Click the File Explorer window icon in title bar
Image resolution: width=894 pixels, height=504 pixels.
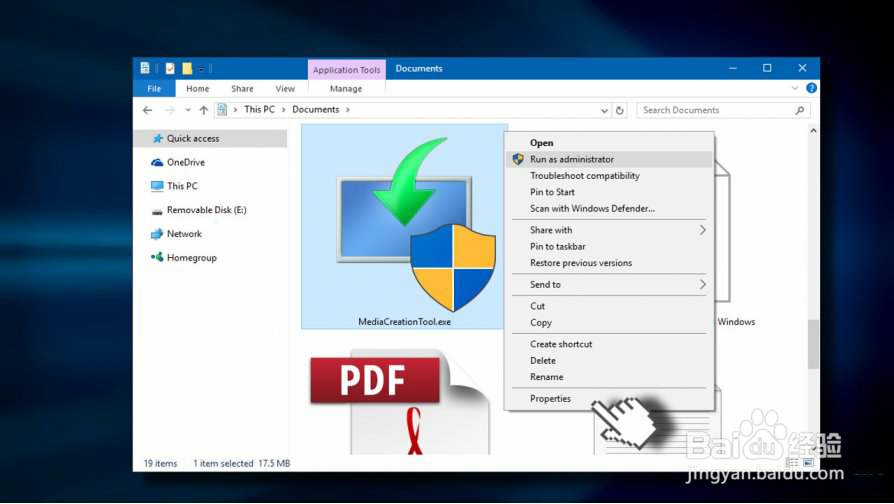pyautogui.click(x=145, y=68)
